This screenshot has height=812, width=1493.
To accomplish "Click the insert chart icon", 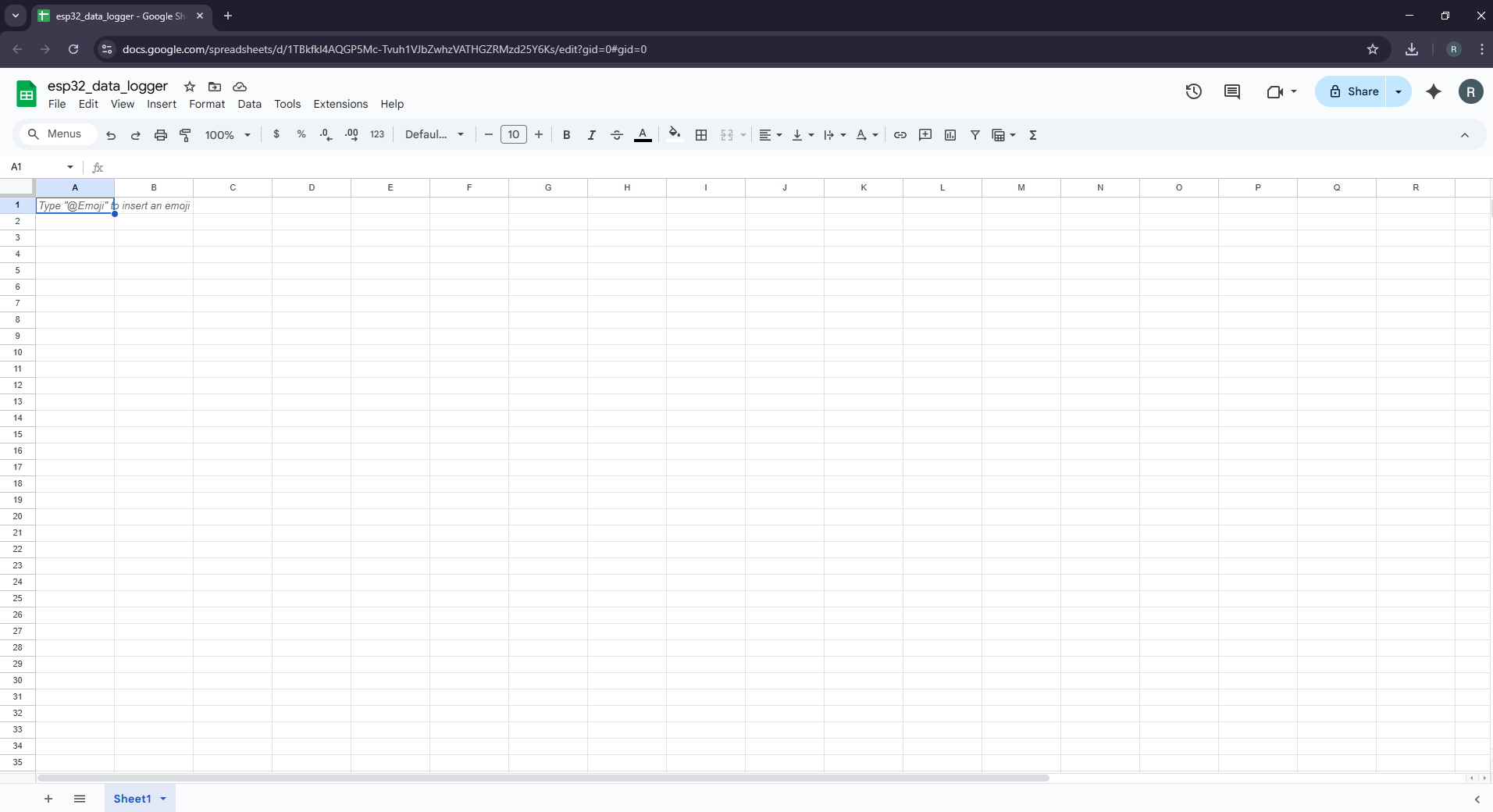I will tap(950, 135).
